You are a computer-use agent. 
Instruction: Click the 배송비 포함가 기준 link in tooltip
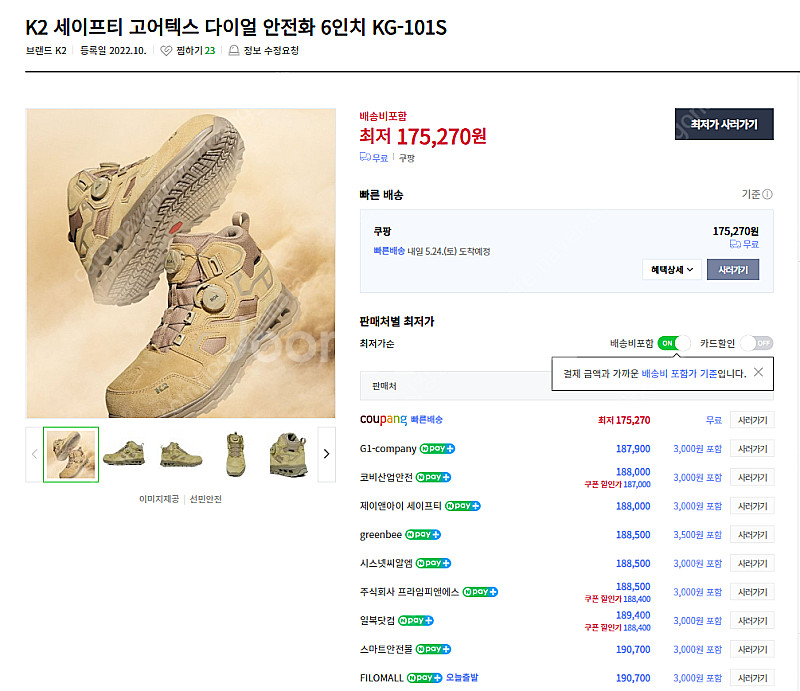tap(679, 374)
